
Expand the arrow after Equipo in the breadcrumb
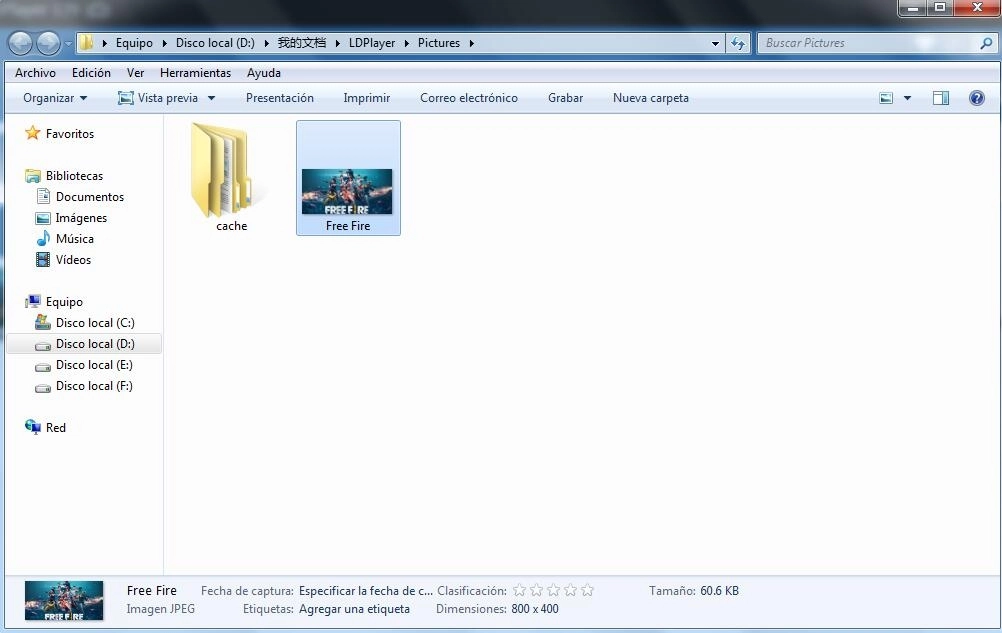(x=164, y=43)
